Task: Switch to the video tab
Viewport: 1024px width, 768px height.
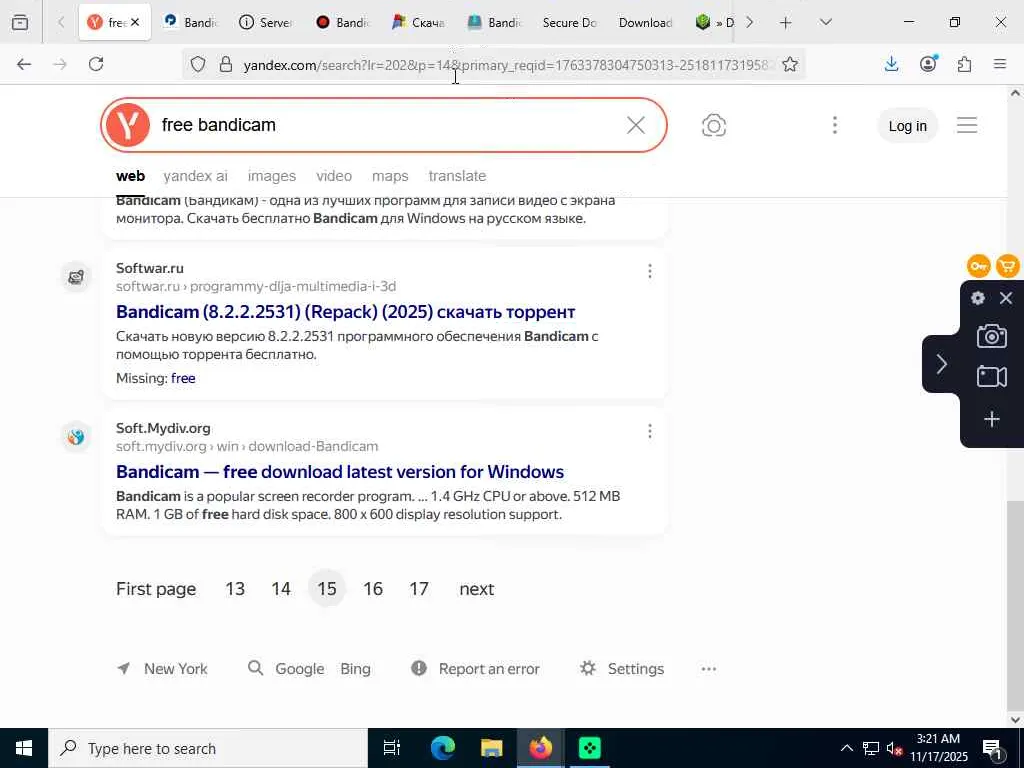Action: click(334, 176)
